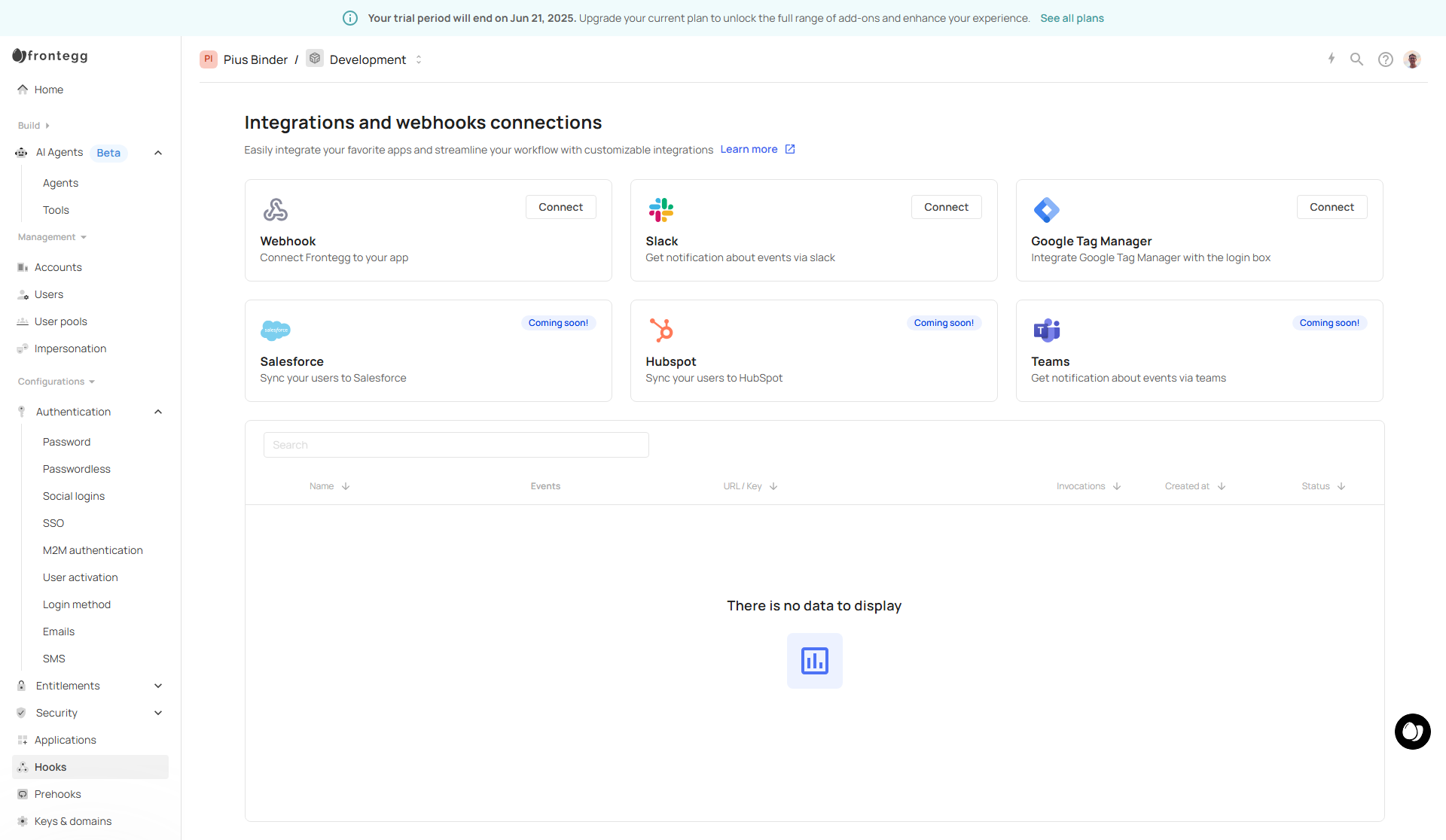The height and width of the screenshot is (840, 1446).
Task: Click the AI Agents robot icon
Action: click(x=21, y=153)
